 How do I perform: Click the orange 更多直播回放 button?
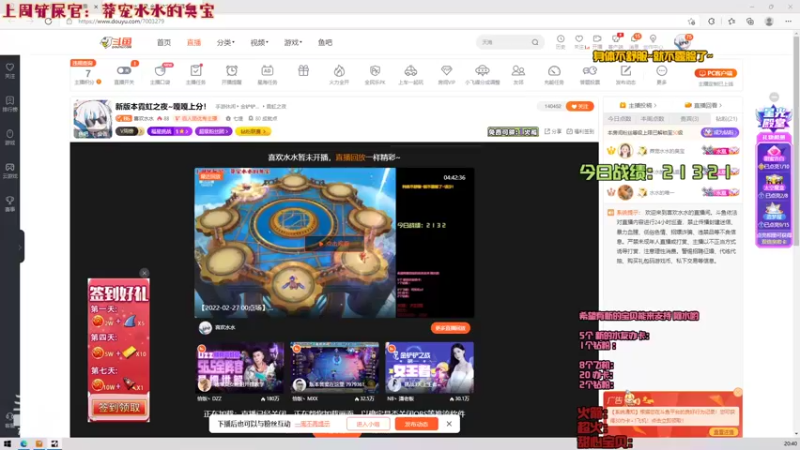(451, 328)
